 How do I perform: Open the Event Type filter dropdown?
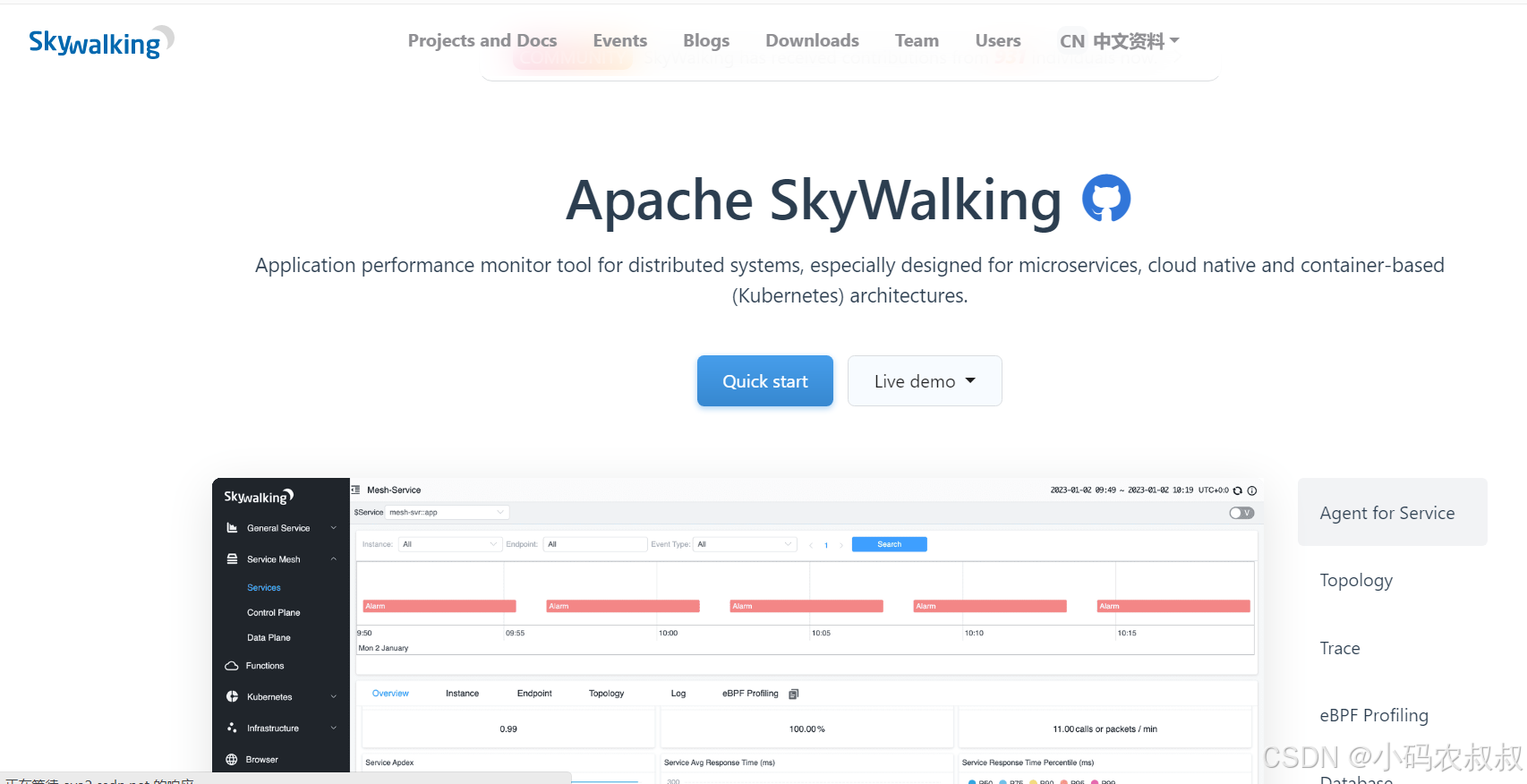point(746,544)
